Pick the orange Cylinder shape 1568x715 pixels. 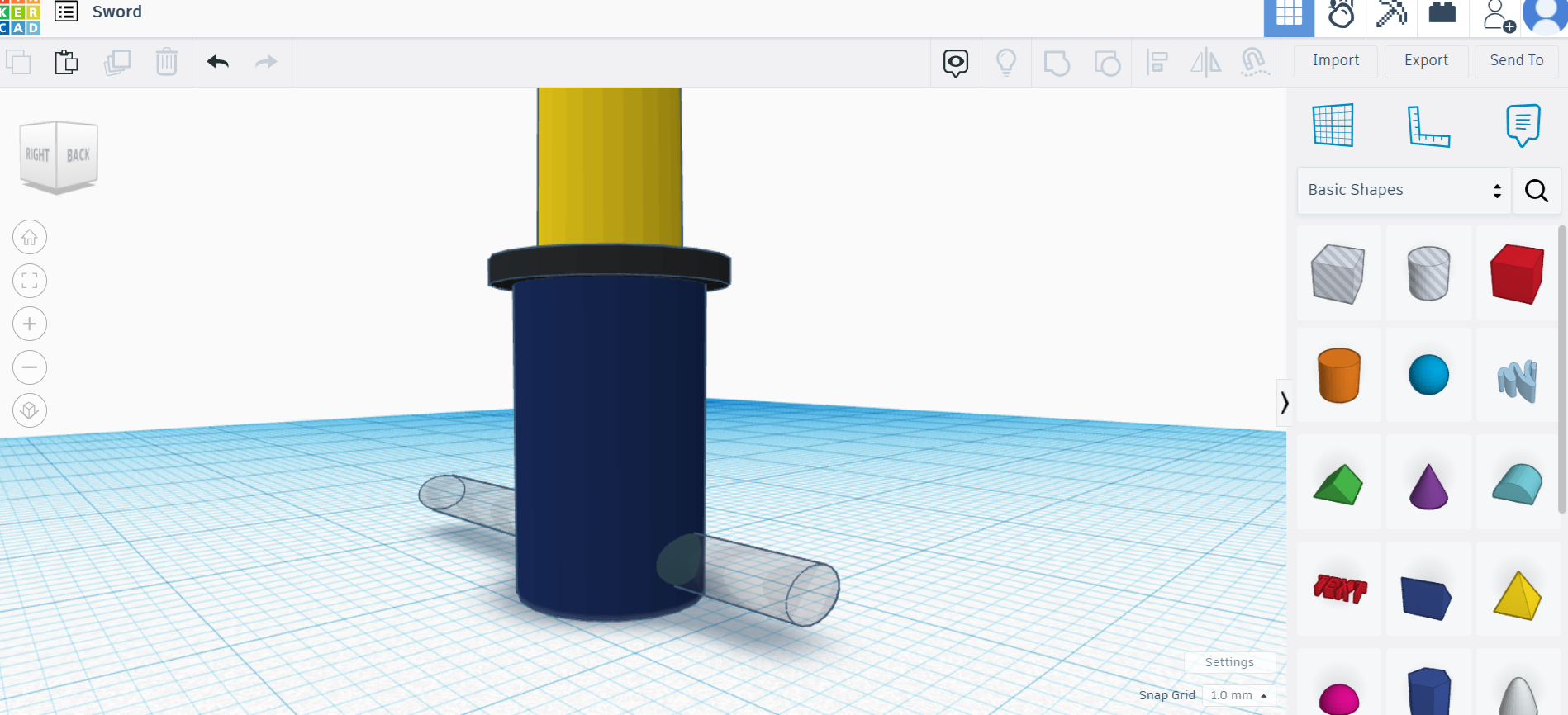pos(1338,375)
